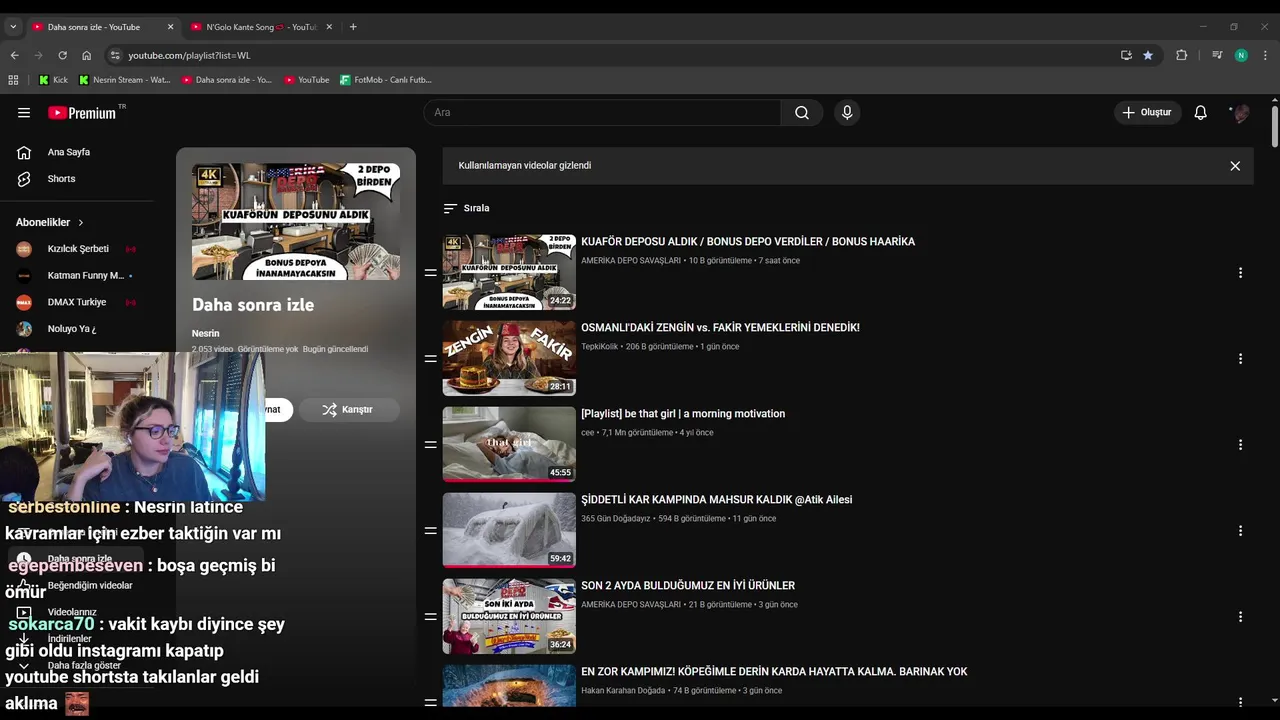Click the search magnifier button

(x=802, y=113)
